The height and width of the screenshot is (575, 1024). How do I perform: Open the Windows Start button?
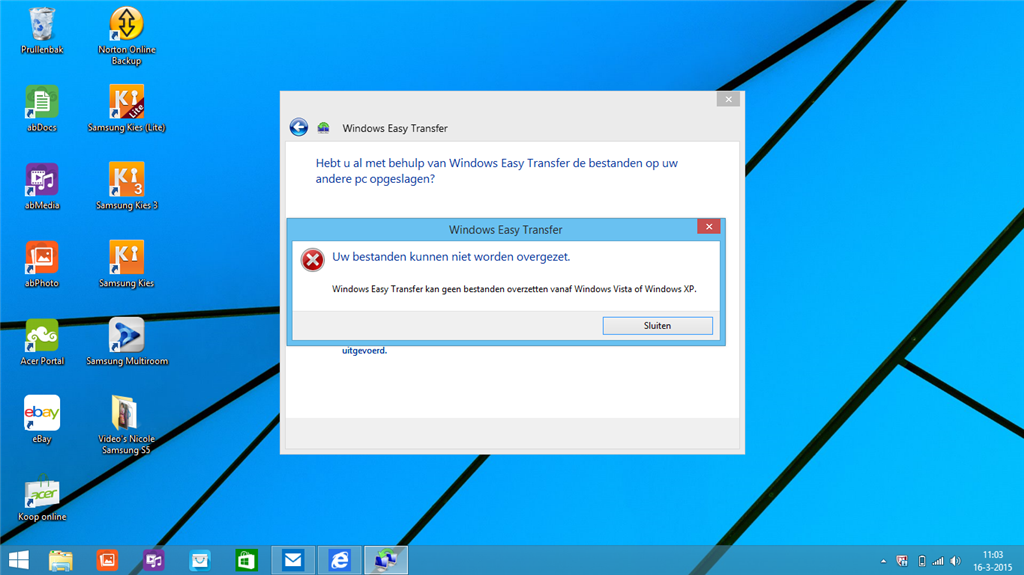click(x=19, y=561)
